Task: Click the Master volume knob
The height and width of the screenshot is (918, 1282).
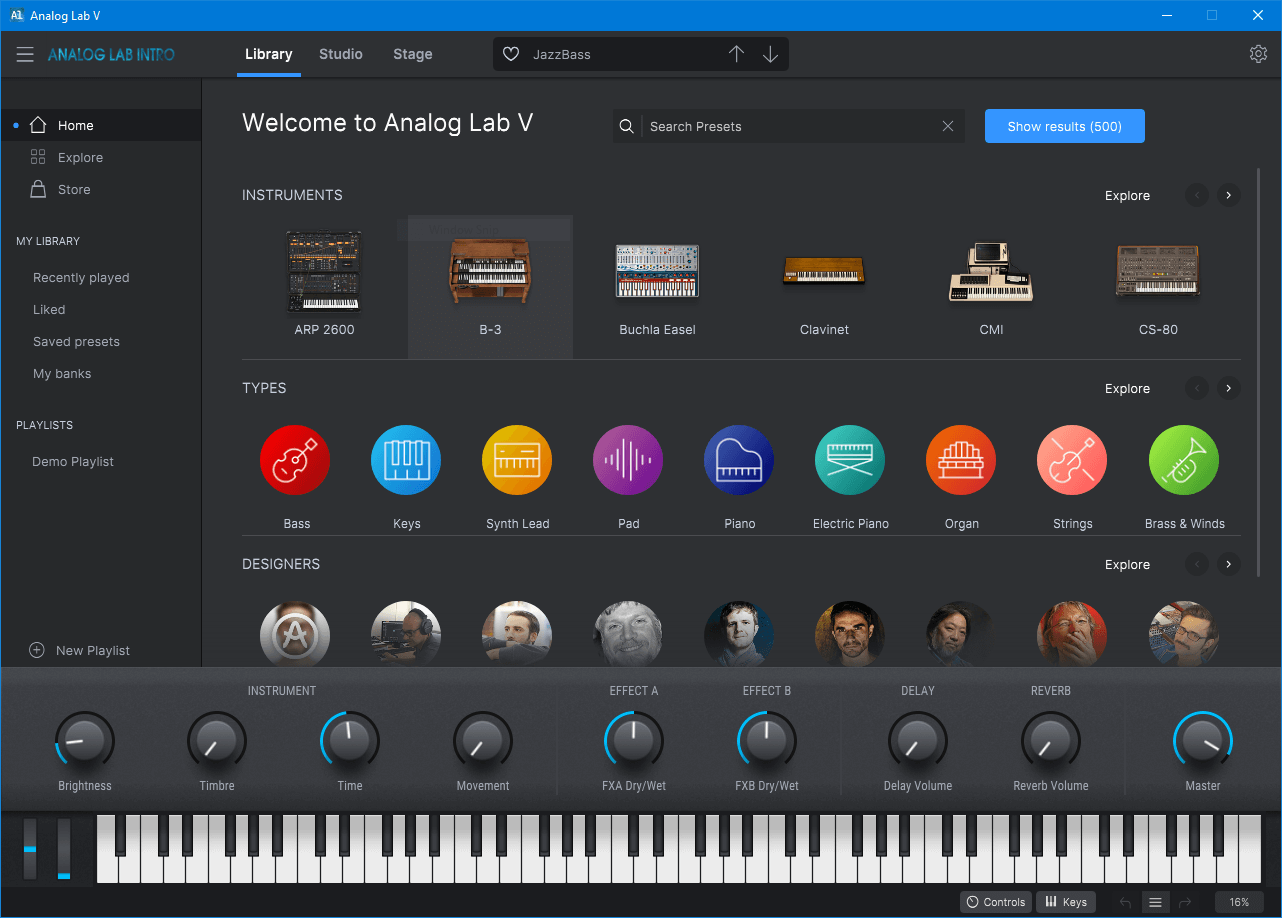Action: [x=1202, y=741]
